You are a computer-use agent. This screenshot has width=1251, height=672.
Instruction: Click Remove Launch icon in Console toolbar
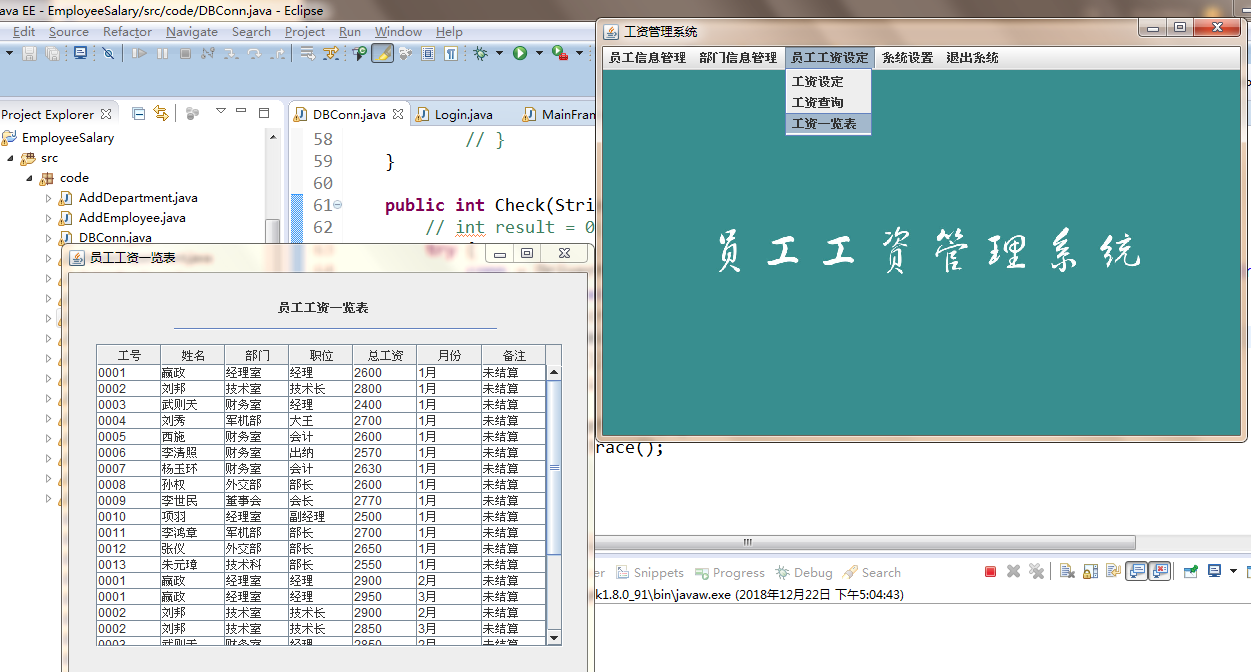pyautogui.click(x=1013, y=572)
